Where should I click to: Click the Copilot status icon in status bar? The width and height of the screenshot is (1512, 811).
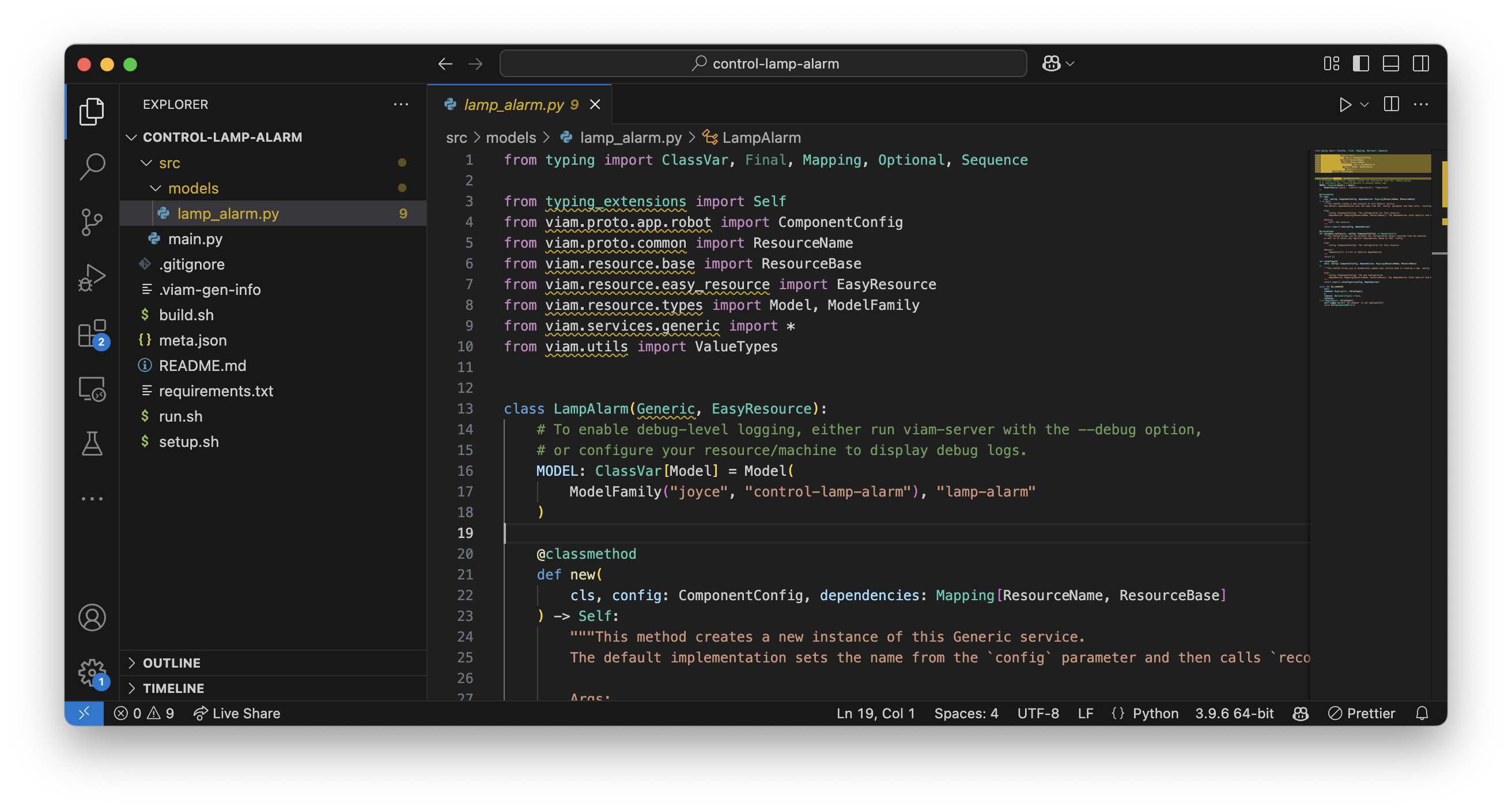[x=1301, y=713]
